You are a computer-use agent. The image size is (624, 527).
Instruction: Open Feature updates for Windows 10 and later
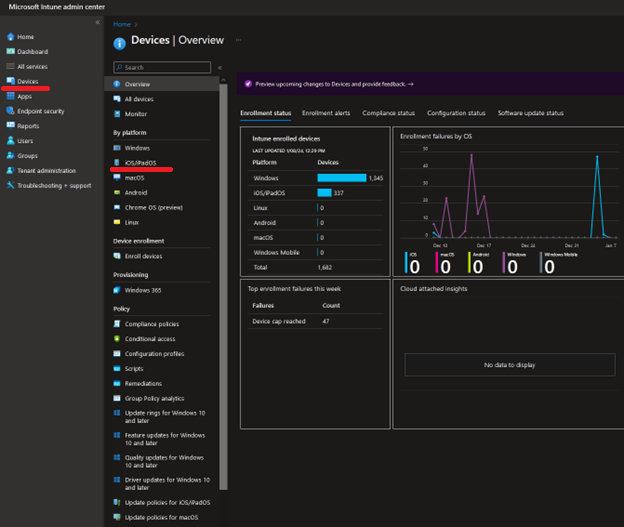pos(165,439)
